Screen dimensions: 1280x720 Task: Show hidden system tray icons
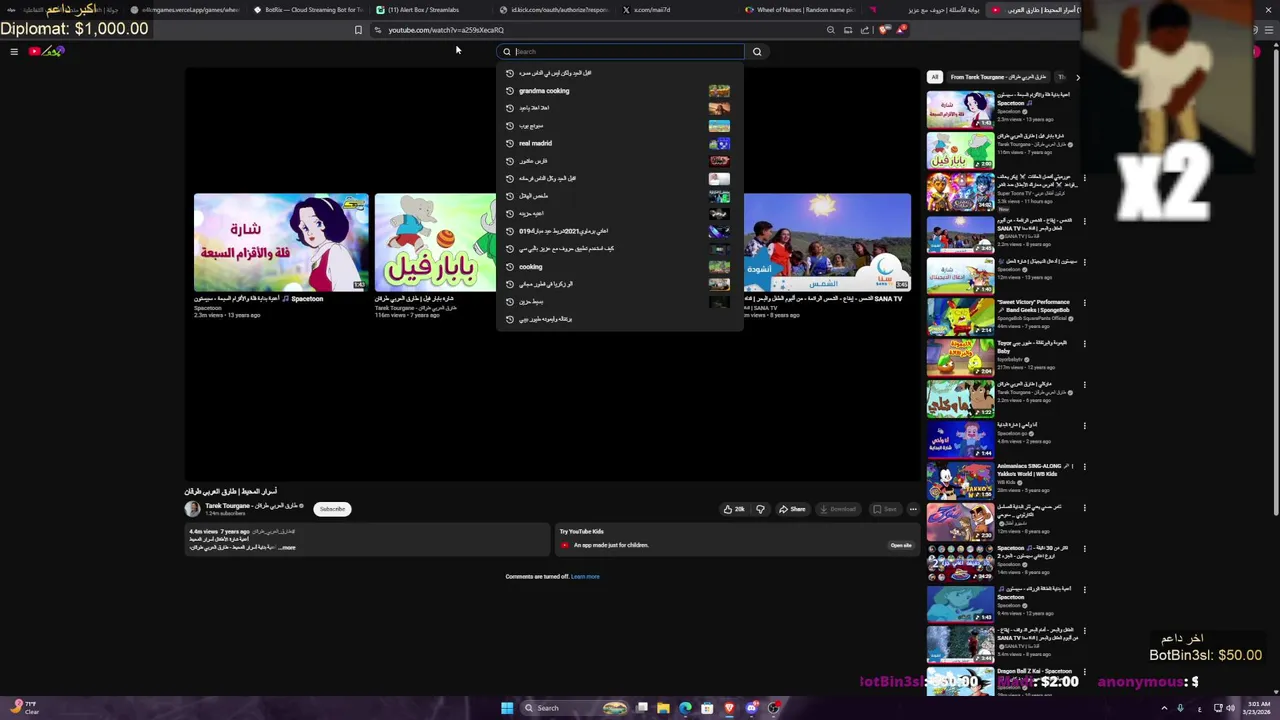pyautogui.click(x=1163, y=708)
